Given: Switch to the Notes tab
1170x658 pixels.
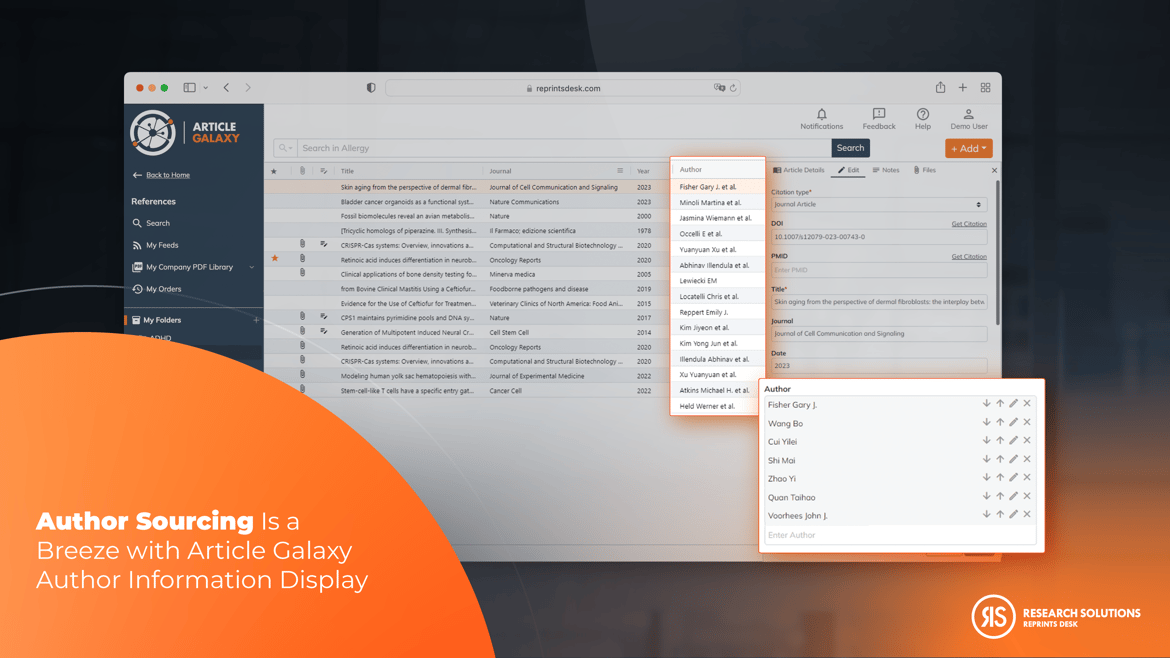Looking at the screenshot, I should tap(886, 171).
